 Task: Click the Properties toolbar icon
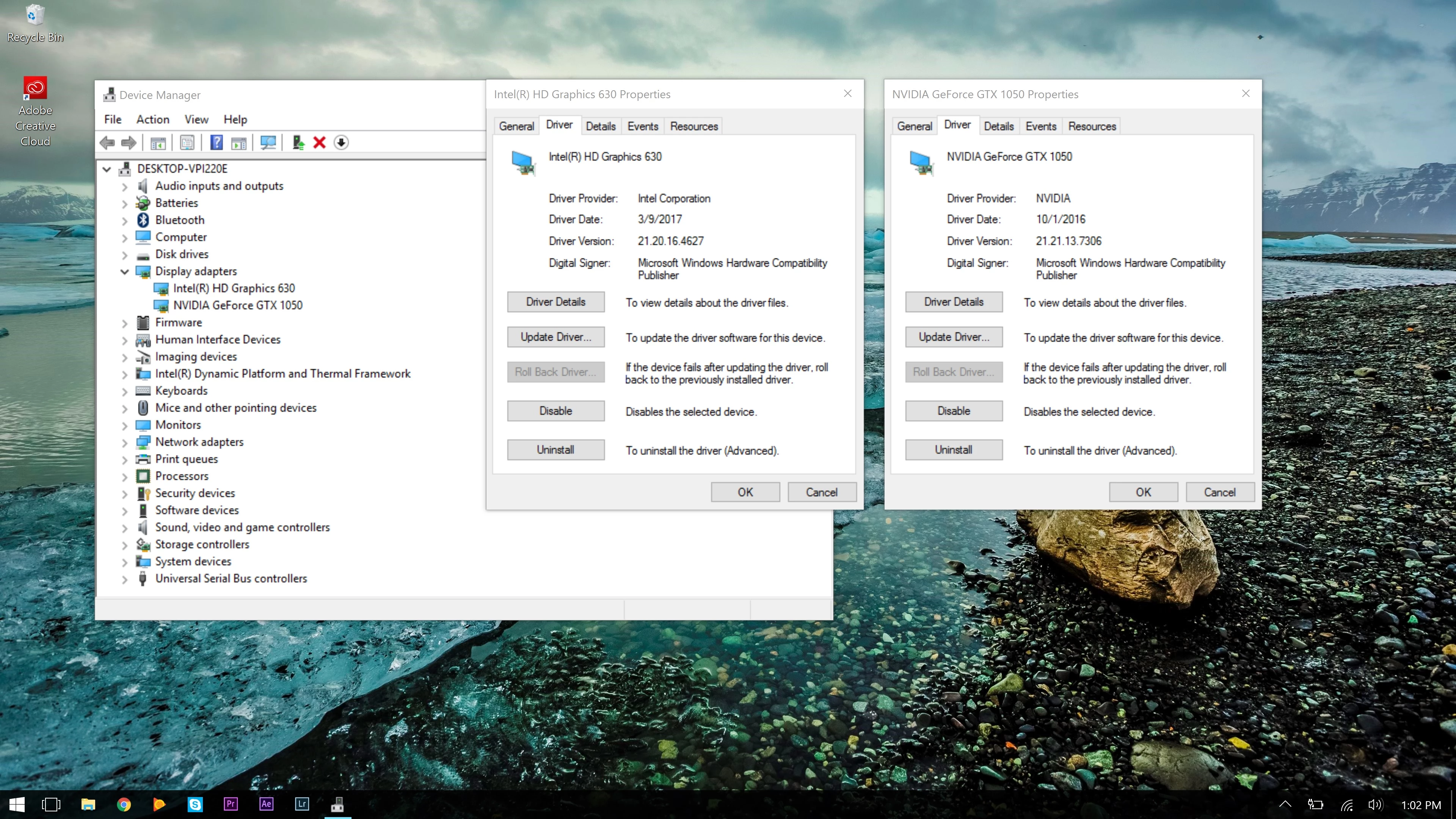(187, 143)
